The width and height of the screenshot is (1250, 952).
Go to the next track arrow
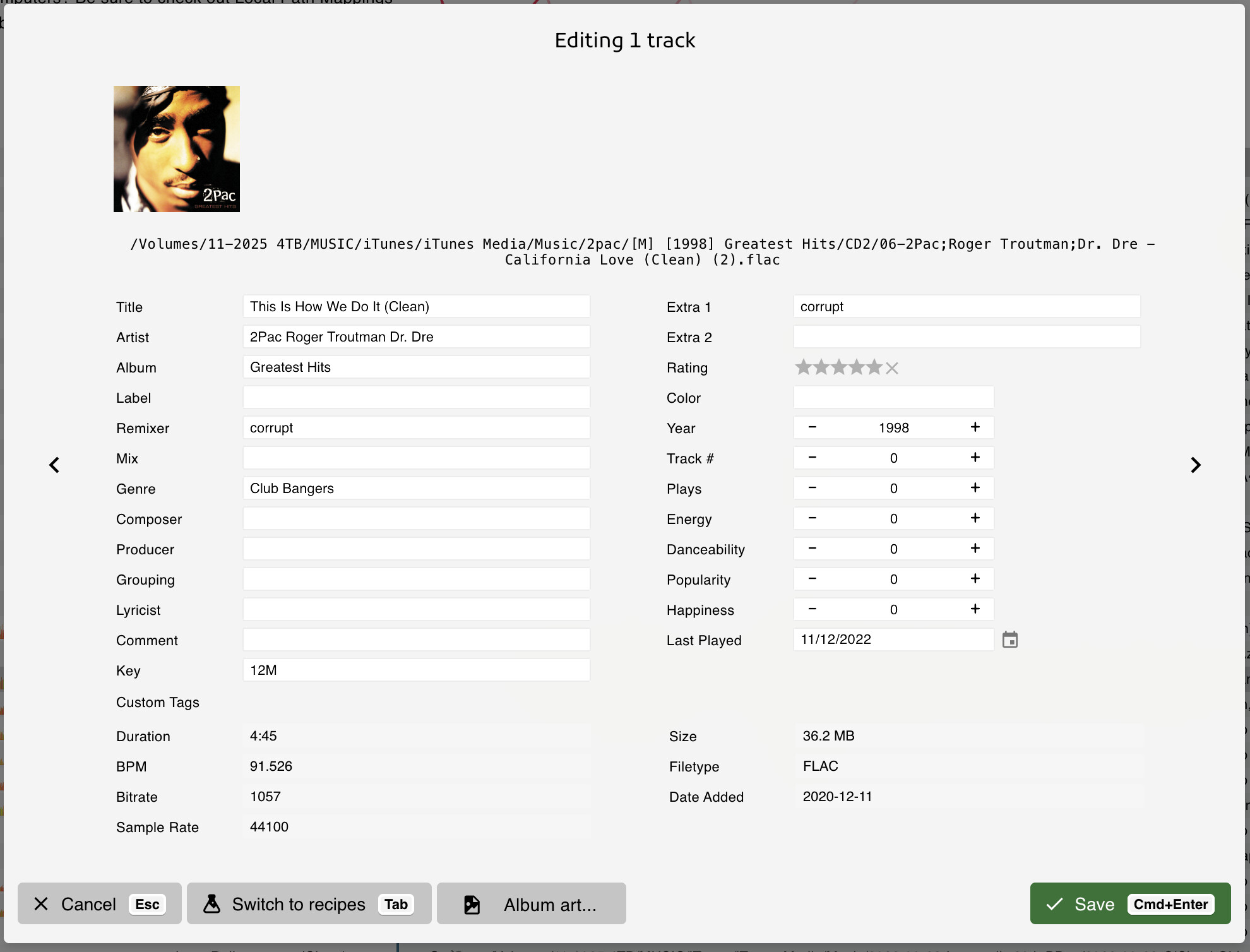tap(1195, 465)
